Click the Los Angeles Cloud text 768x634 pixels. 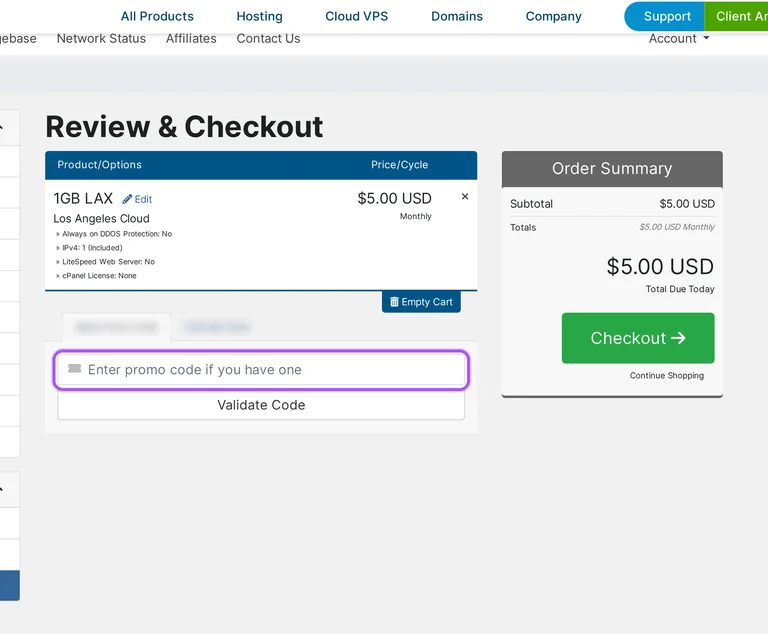tap(101, 219)
